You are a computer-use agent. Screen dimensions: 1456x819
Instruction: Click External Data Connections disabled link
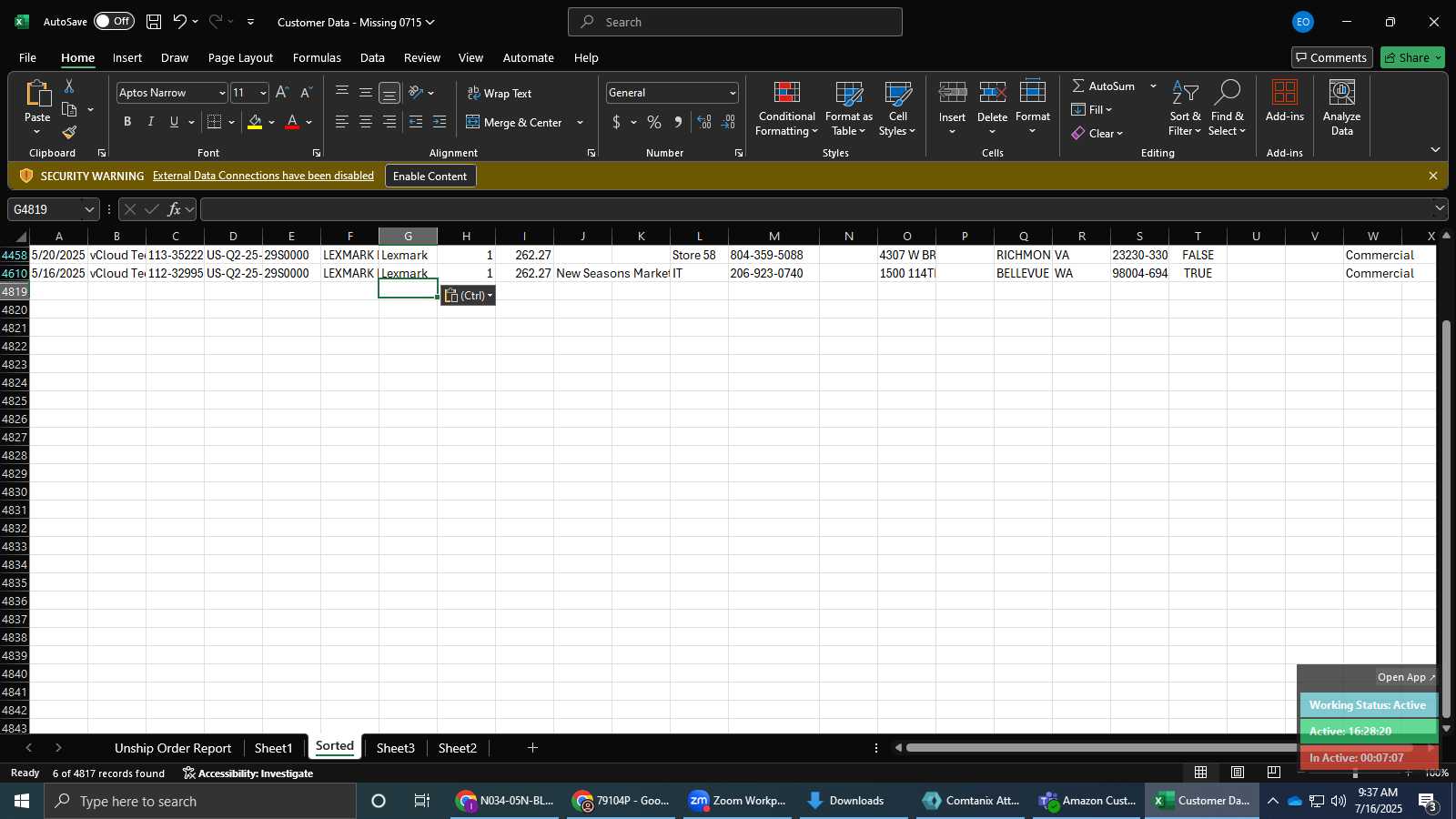(x=263, y=176)
